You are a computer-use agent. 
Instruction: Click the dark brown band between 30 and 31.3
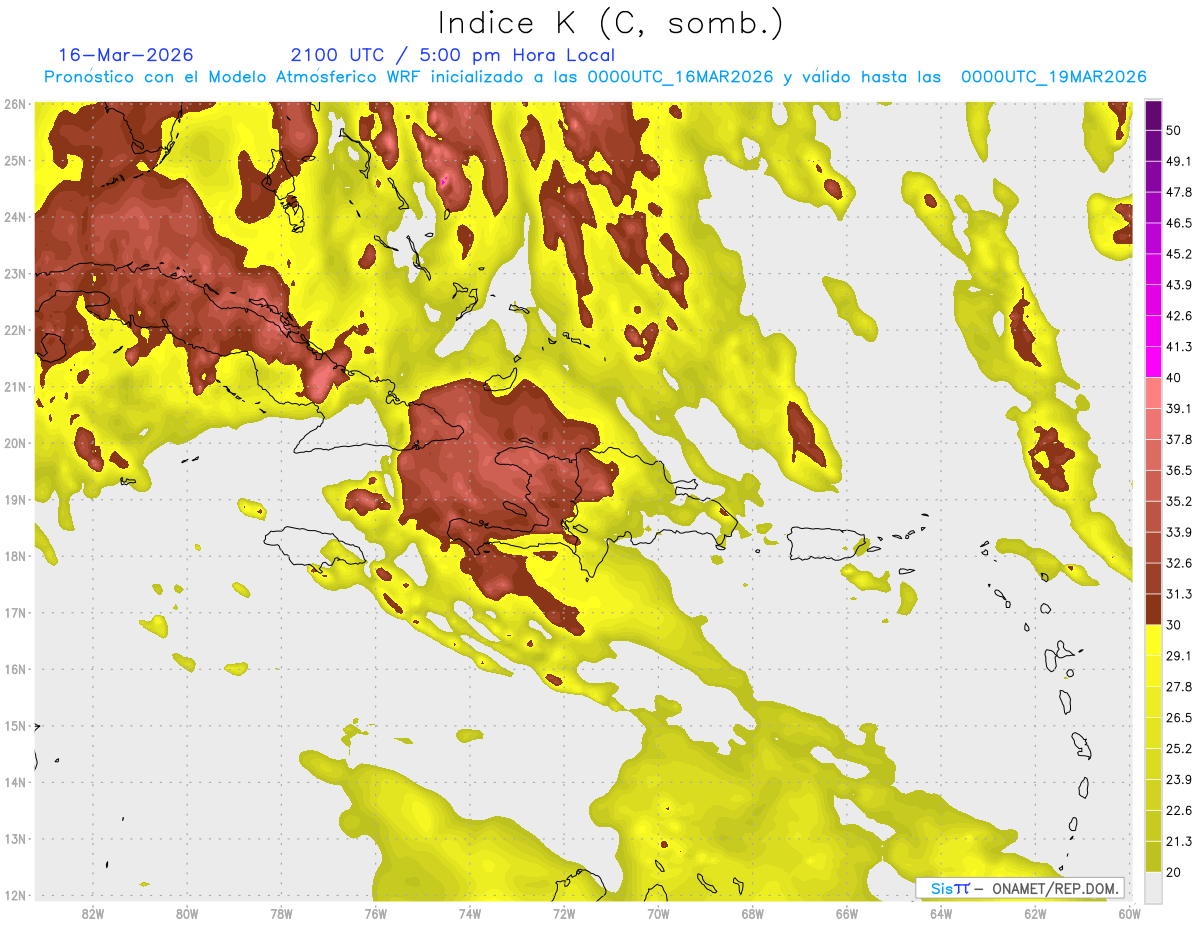pyautogui.click(x=1153, y=609)
